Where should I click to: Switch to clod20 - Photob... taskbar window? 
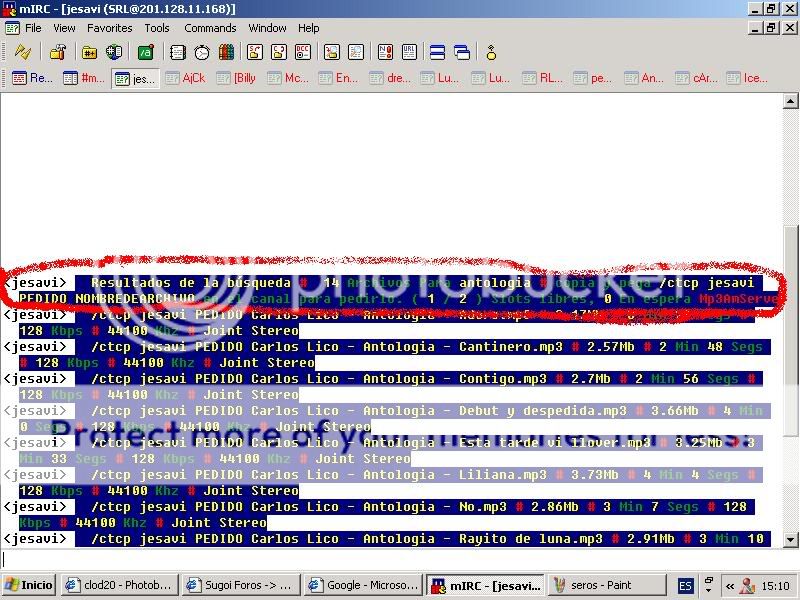click(x=120, y=585)
